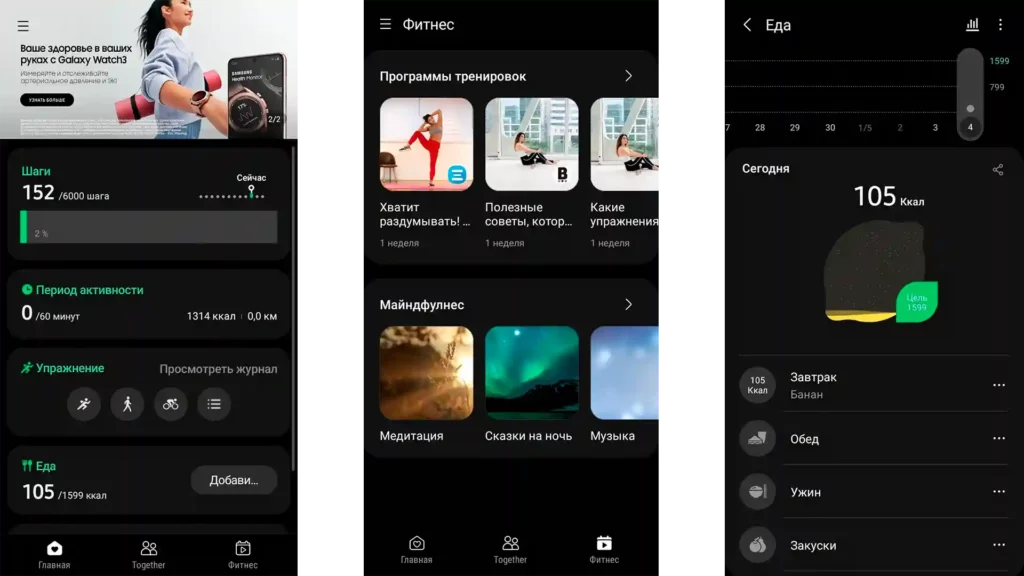
Task: Select Фитнес tab in Фитнес screen
Action: [x=604, y=550]
